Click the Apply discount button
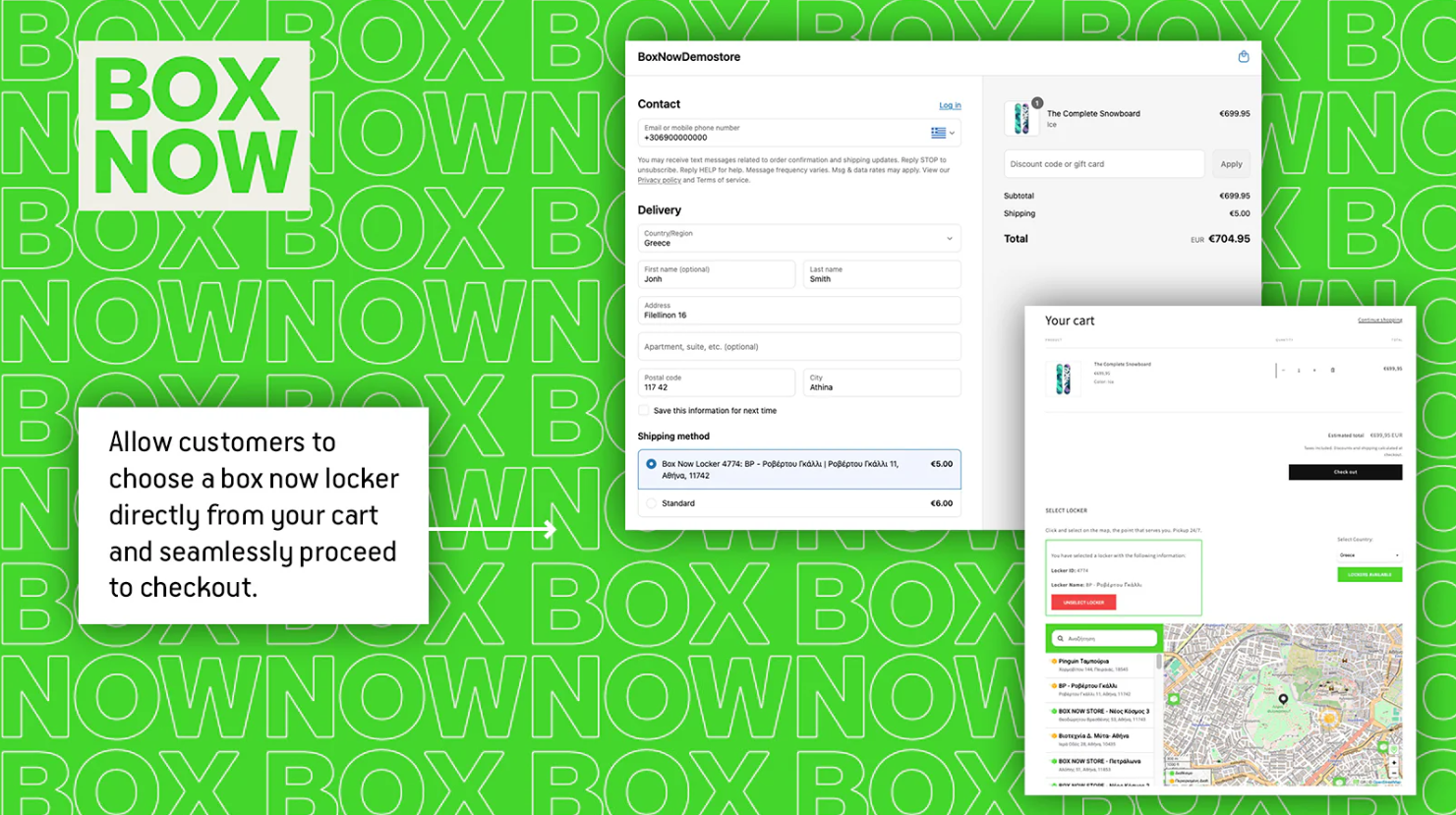 pyautogui.click(x=1231, y=164)
